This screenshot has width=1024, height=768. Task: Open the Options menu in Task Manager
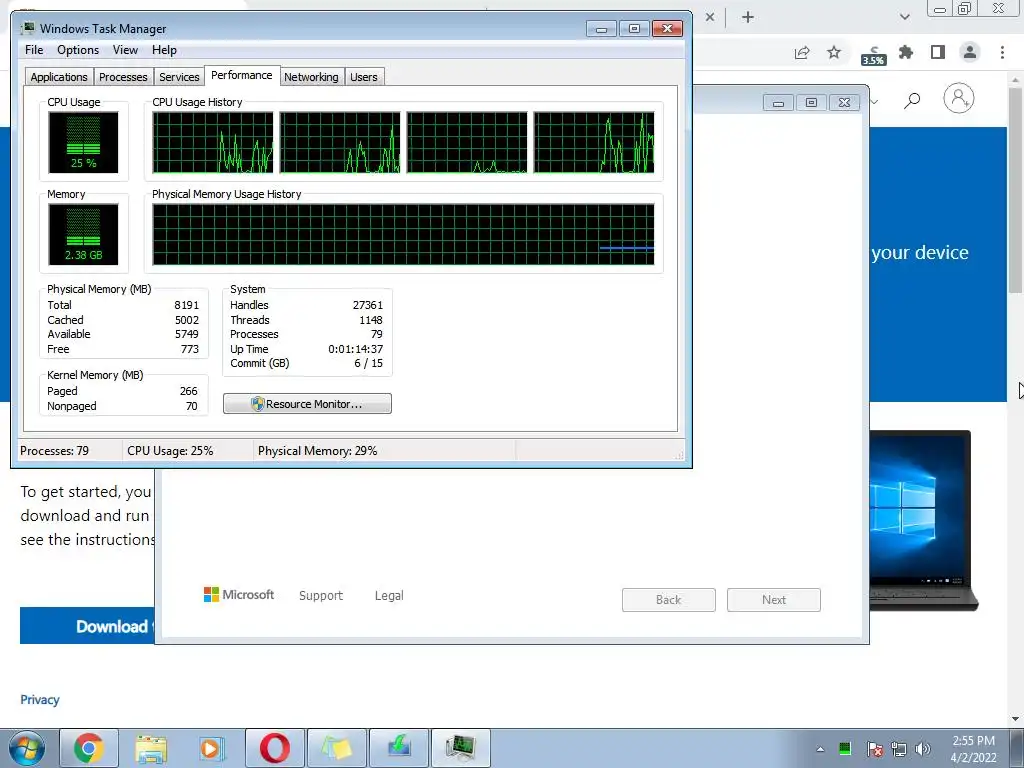click(78, 50)
